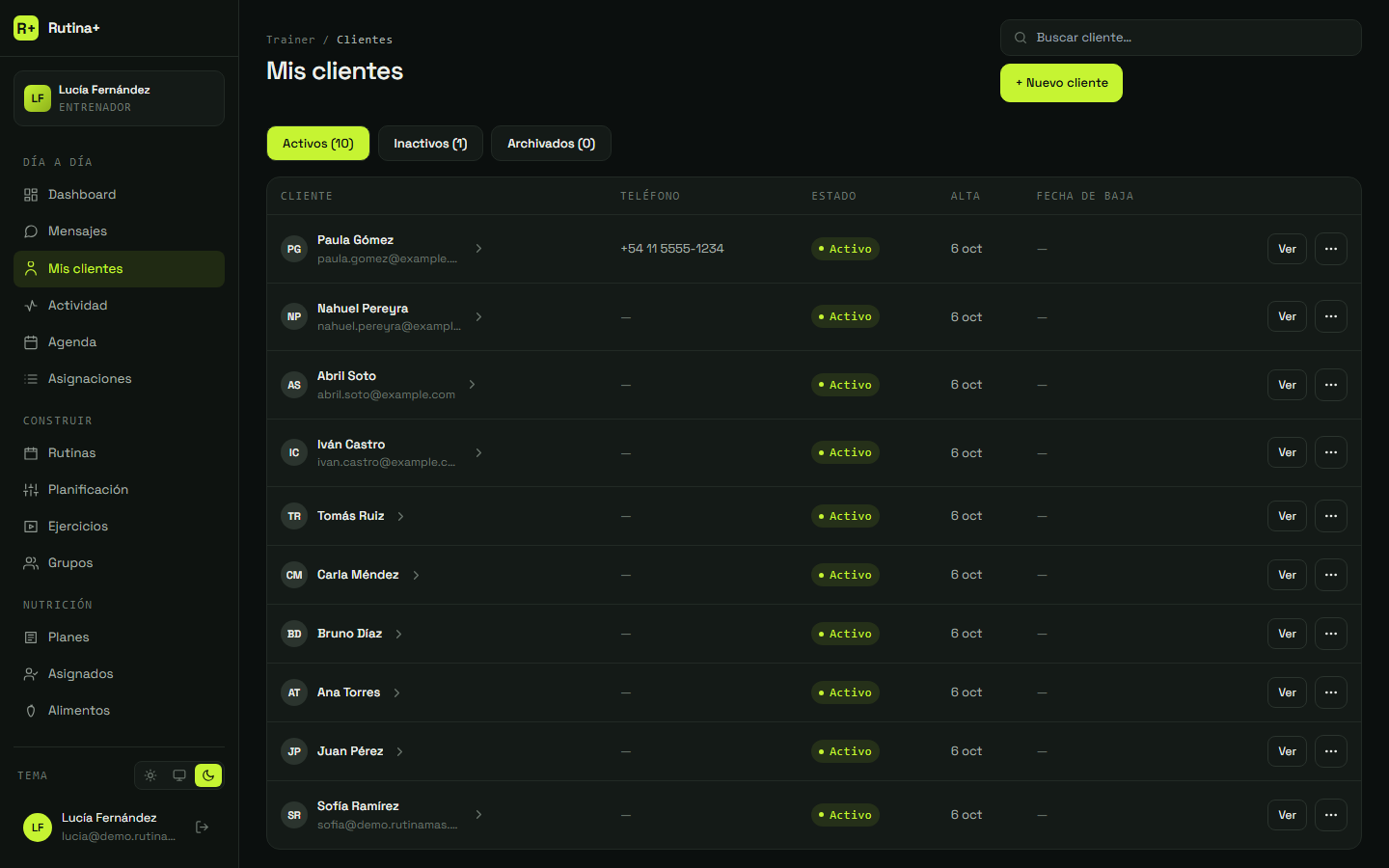This screenshot has width=1389, height=868.
Task: Click email lucia@demo.rutina... in the sidebar footer
Action: 119,836
